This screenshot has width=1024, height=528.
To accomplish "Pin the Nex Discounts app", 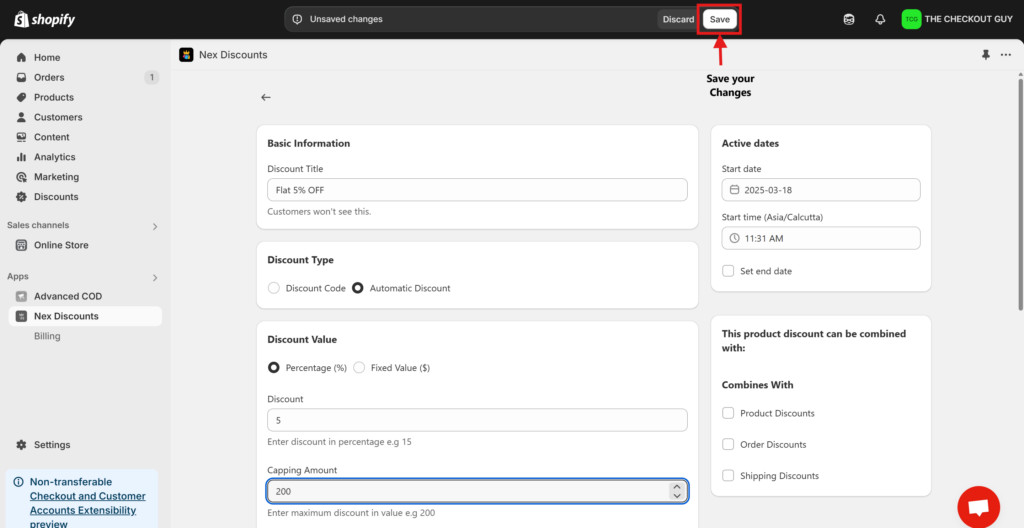I will tap(986, 55).
